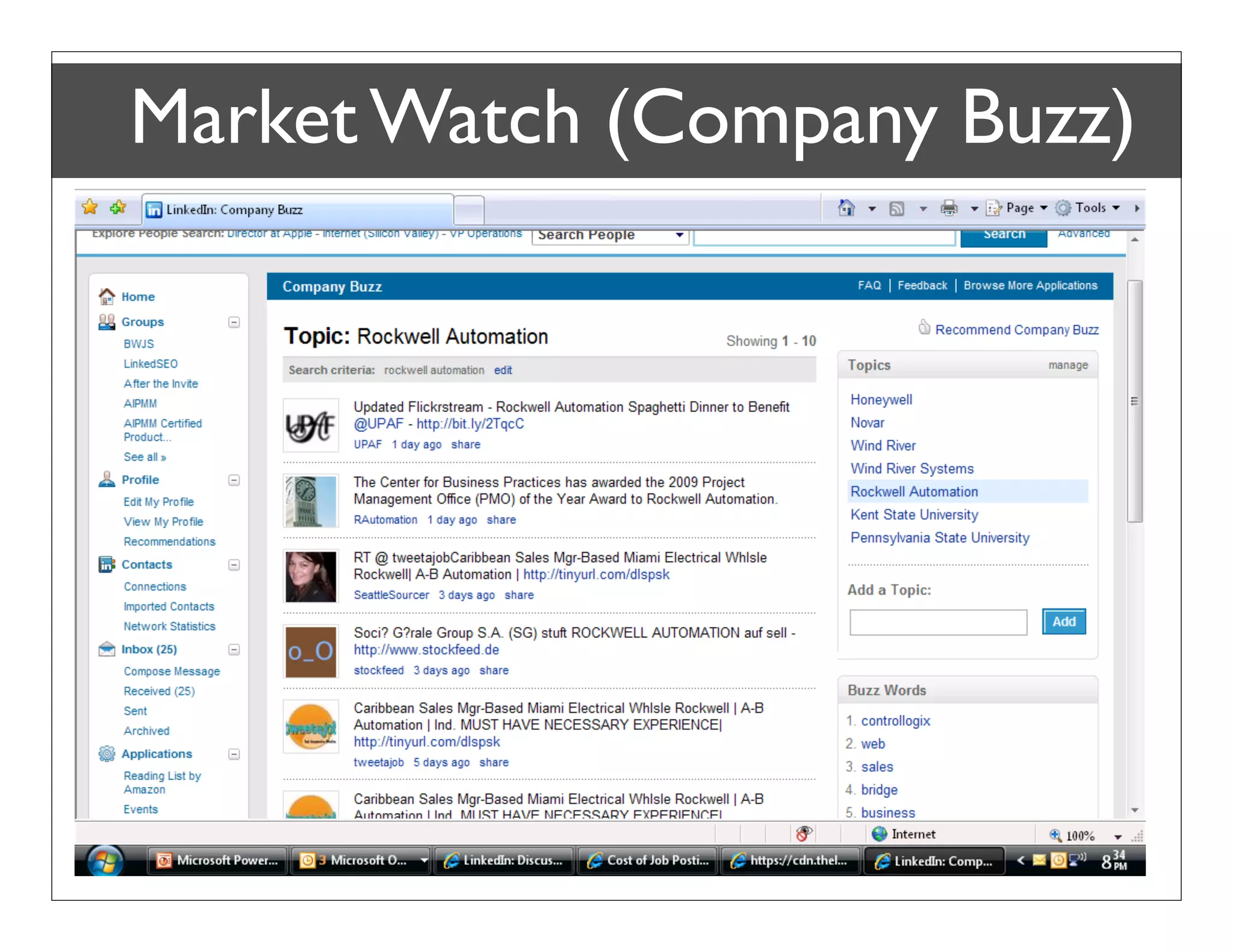Click the controllogix buzz word
The height and width of the screenshot is (952, 1233).
pyautogui.click(x=895, y=721)
